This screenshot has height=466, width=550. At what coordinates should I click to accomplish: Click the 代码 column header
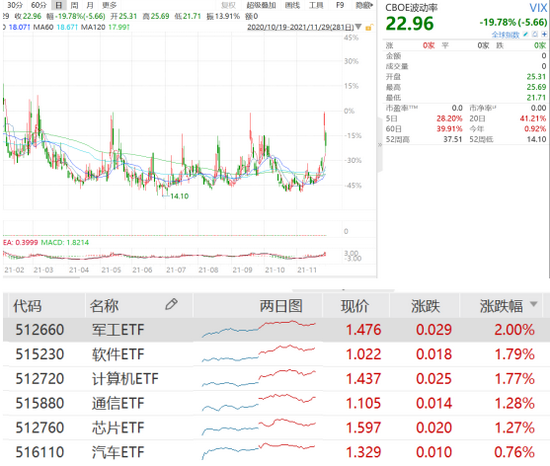[x=27, y=306]
